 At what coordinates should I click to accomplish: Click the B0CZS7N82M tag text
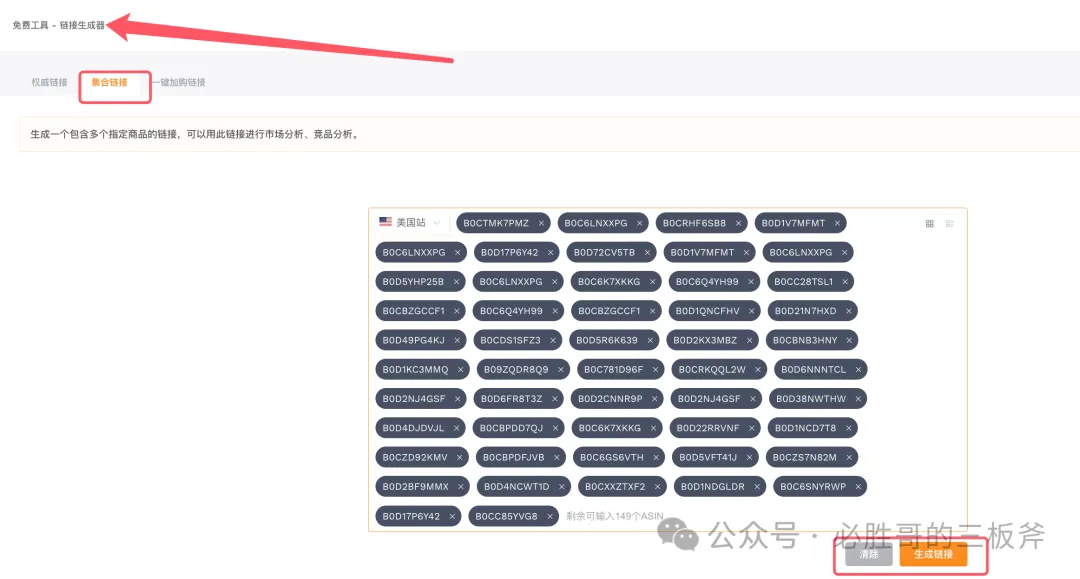tap(804, 457)
